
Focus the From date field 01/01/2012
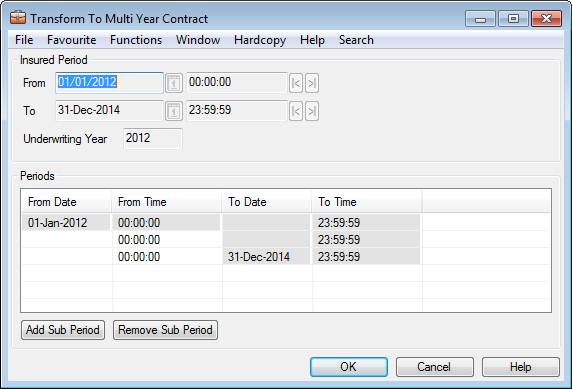(109, 83)
